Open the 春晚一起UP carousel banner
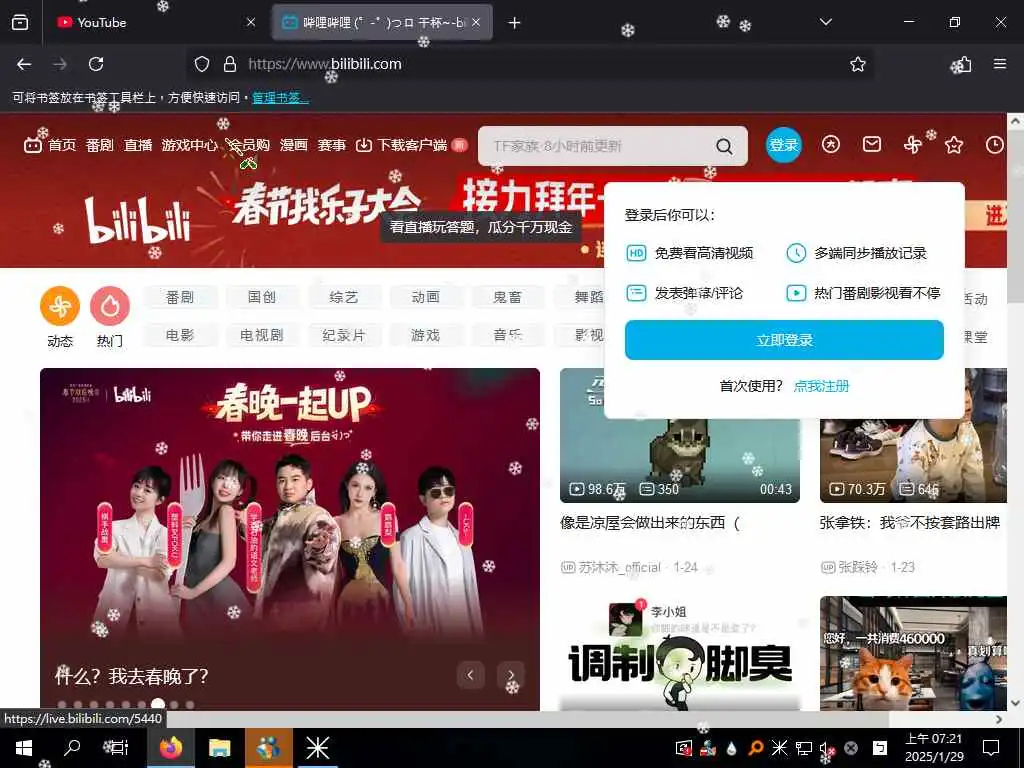The width and height of the screenshot is (1024, 768). tap(290, 539)
